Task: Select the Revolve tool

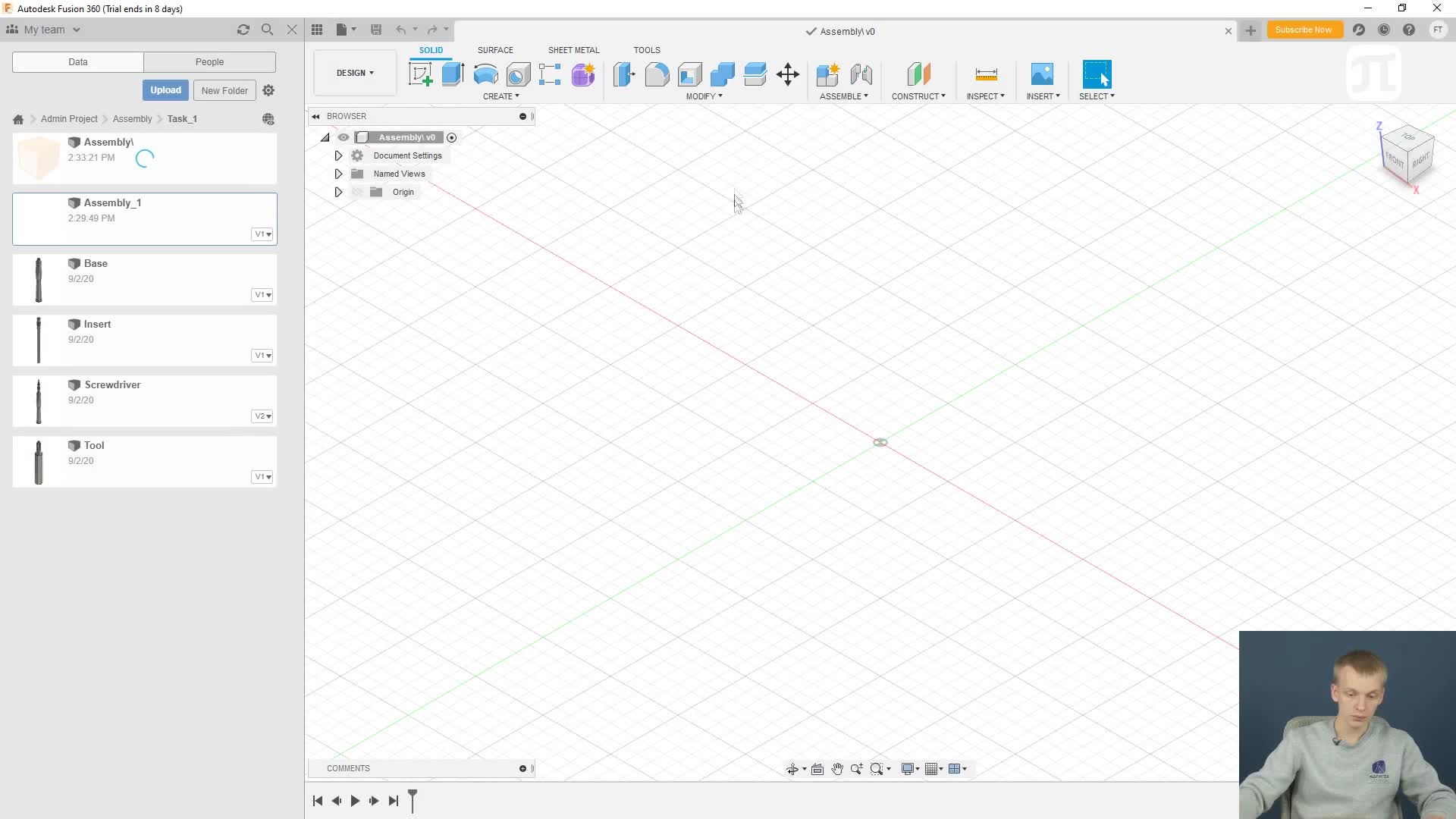Action: pyautogui.click(x=485, y=74)
